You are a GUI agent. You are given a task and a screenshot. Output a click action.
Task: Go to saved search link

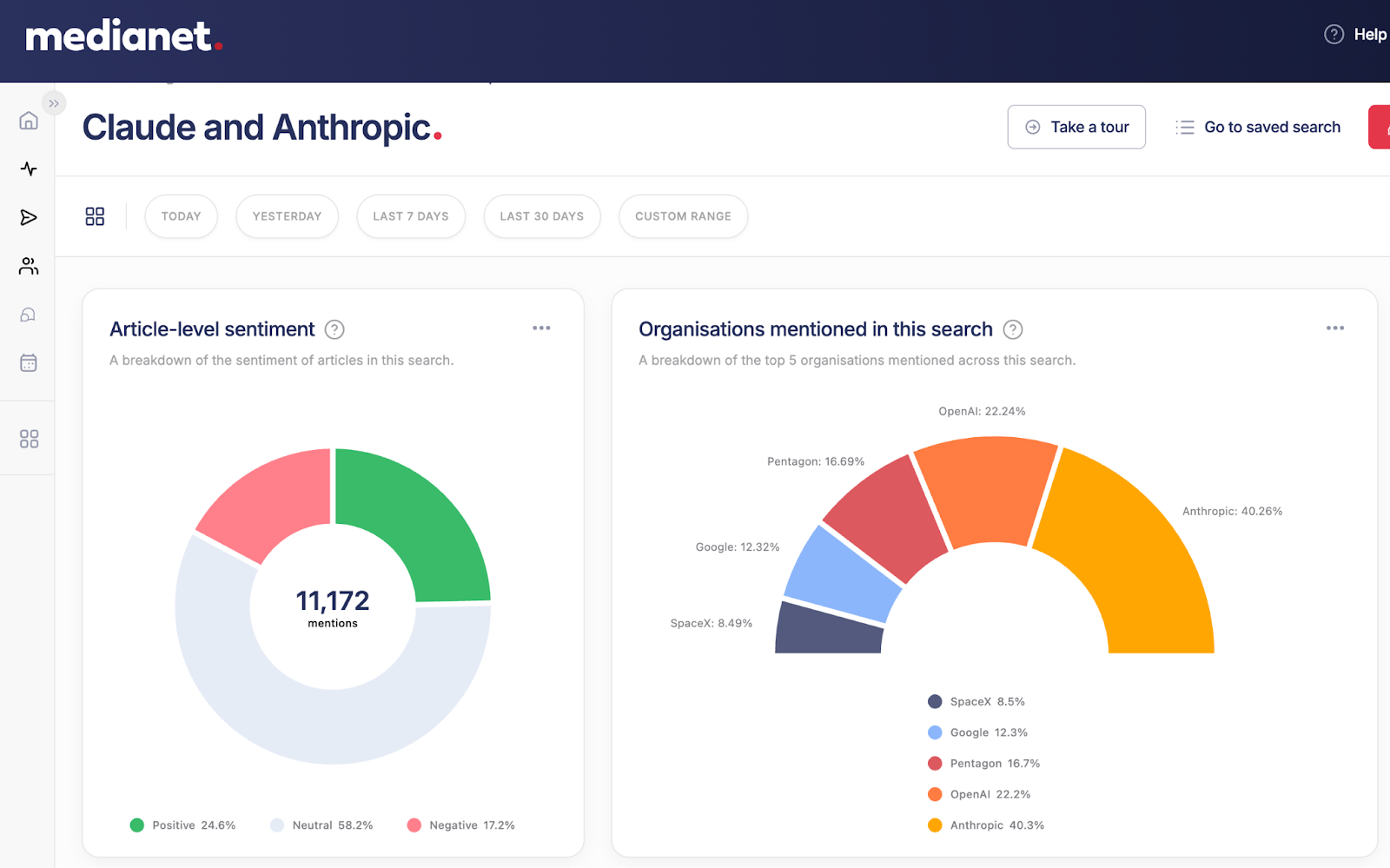tap(1258, 127)
